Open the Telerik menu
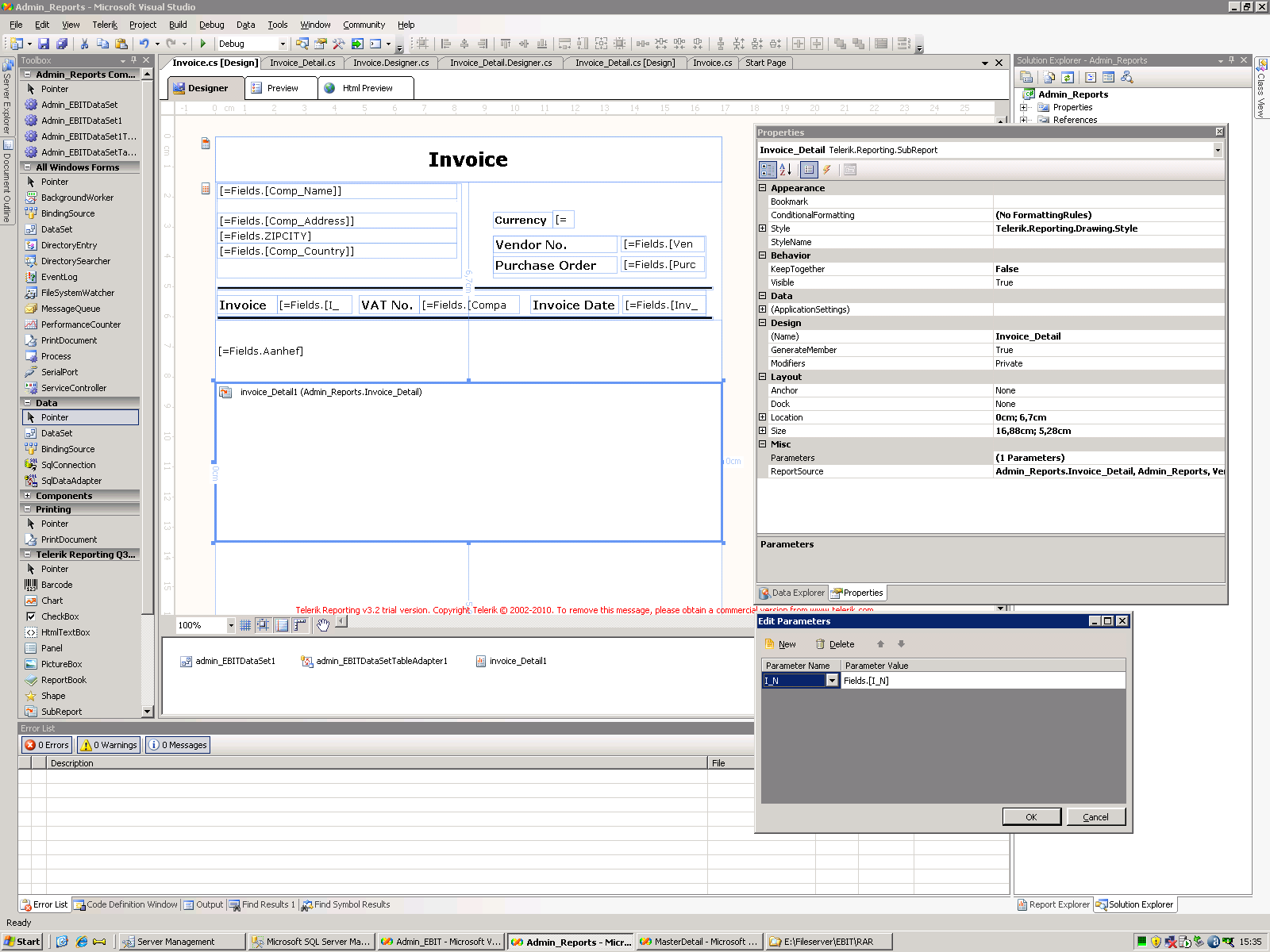Viewport: 1270px width, 952px height. click(x=104, y=25)
